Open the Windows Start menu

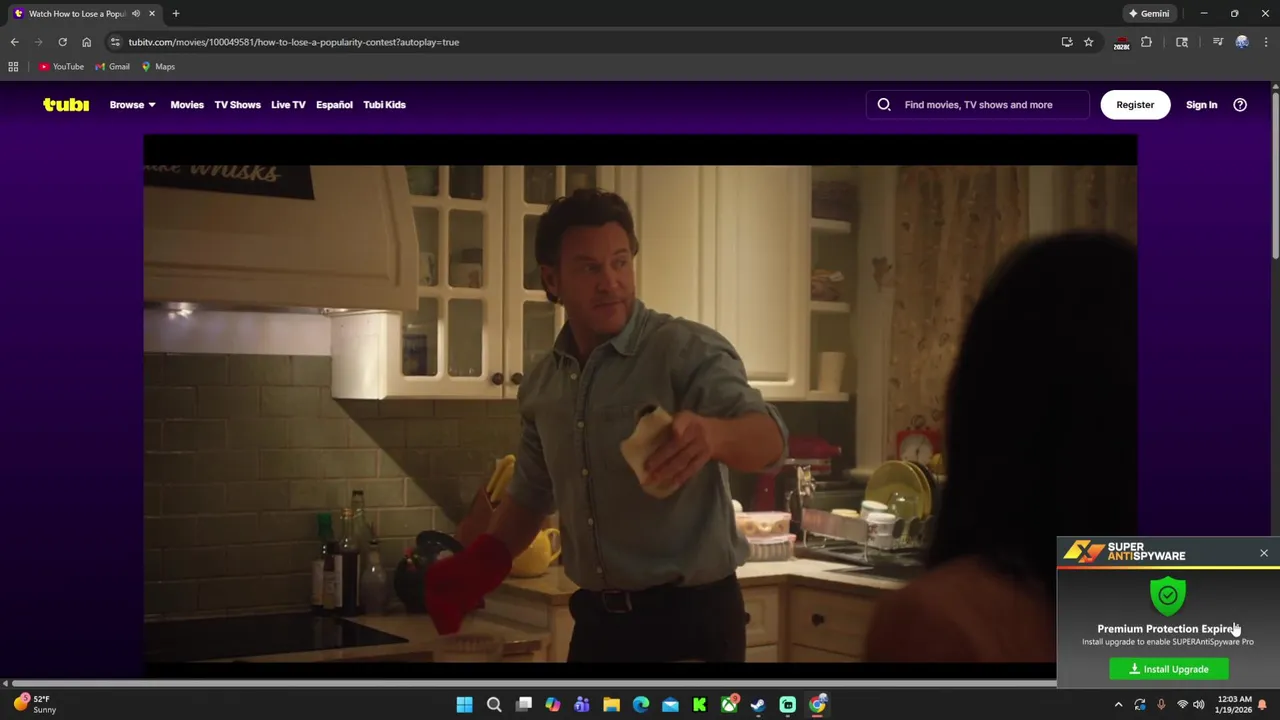click(x=464, y=705)
